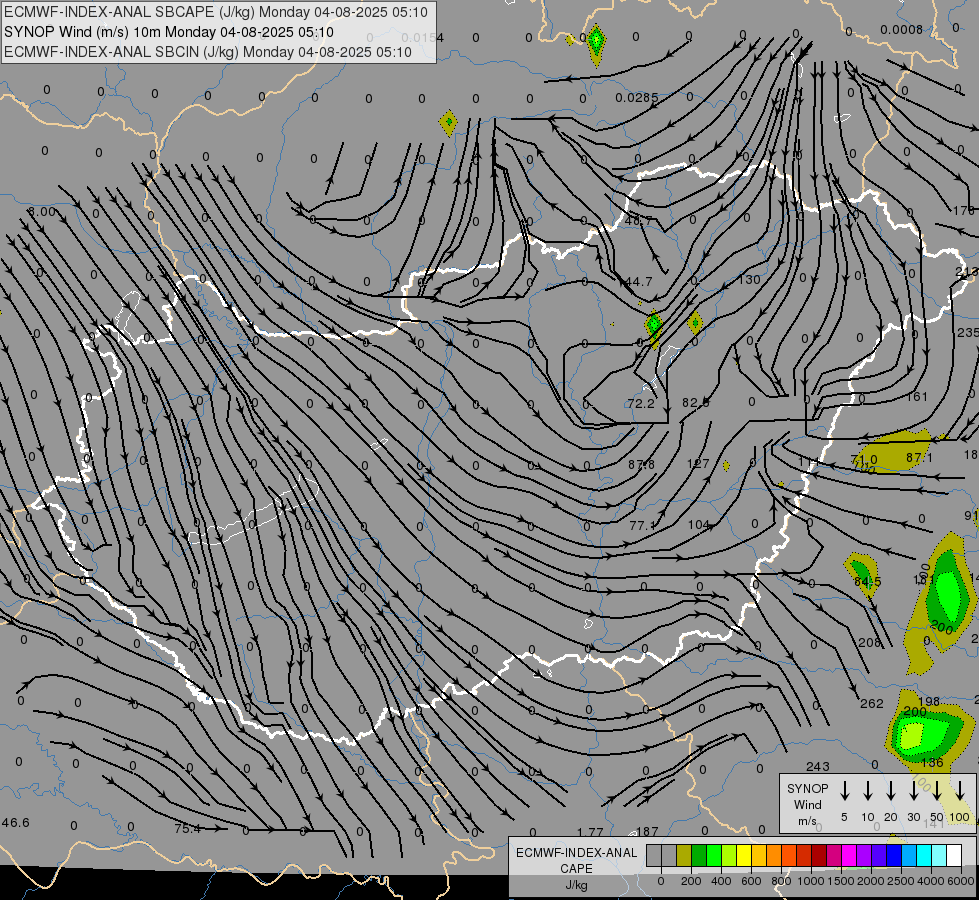Pick the white swatch in CAPE legend
979x900 pixels.
[954, 855]
